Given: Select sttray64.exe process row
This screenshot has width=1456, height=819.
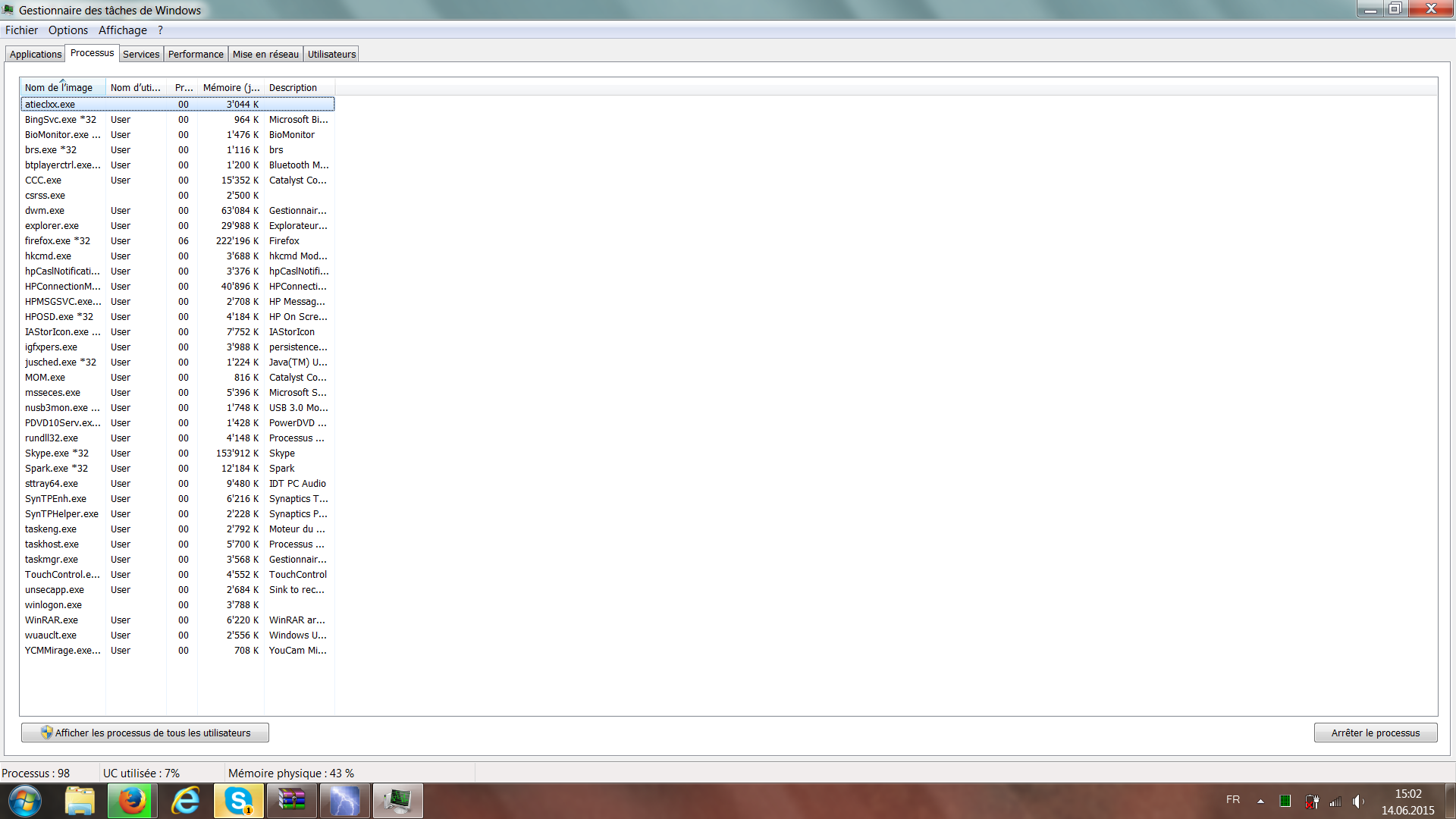Looking at the screenshot, I should coord(177,483).
